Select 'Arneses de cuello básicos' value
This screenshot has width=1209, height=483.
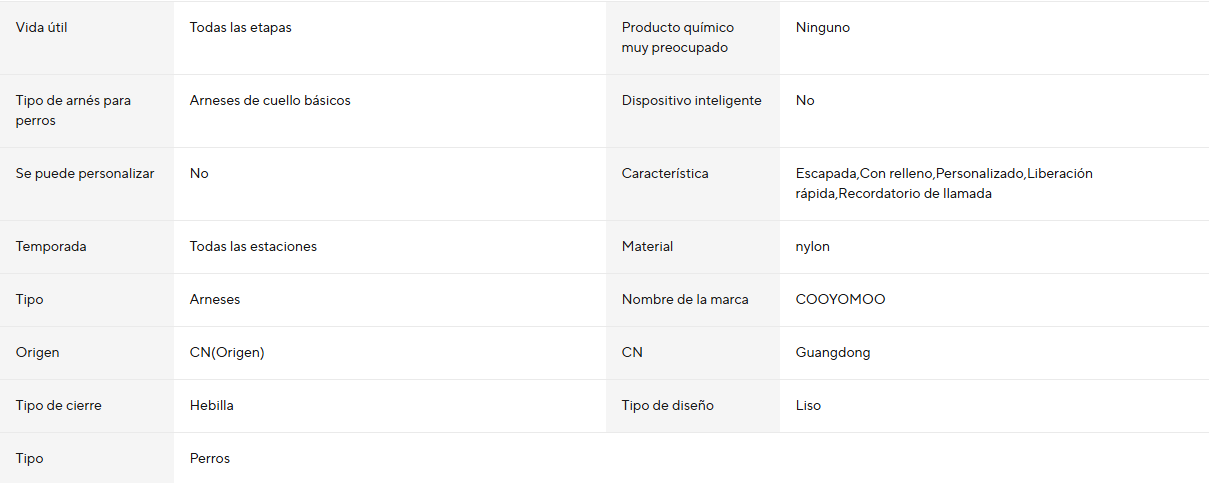coord(270,101)
